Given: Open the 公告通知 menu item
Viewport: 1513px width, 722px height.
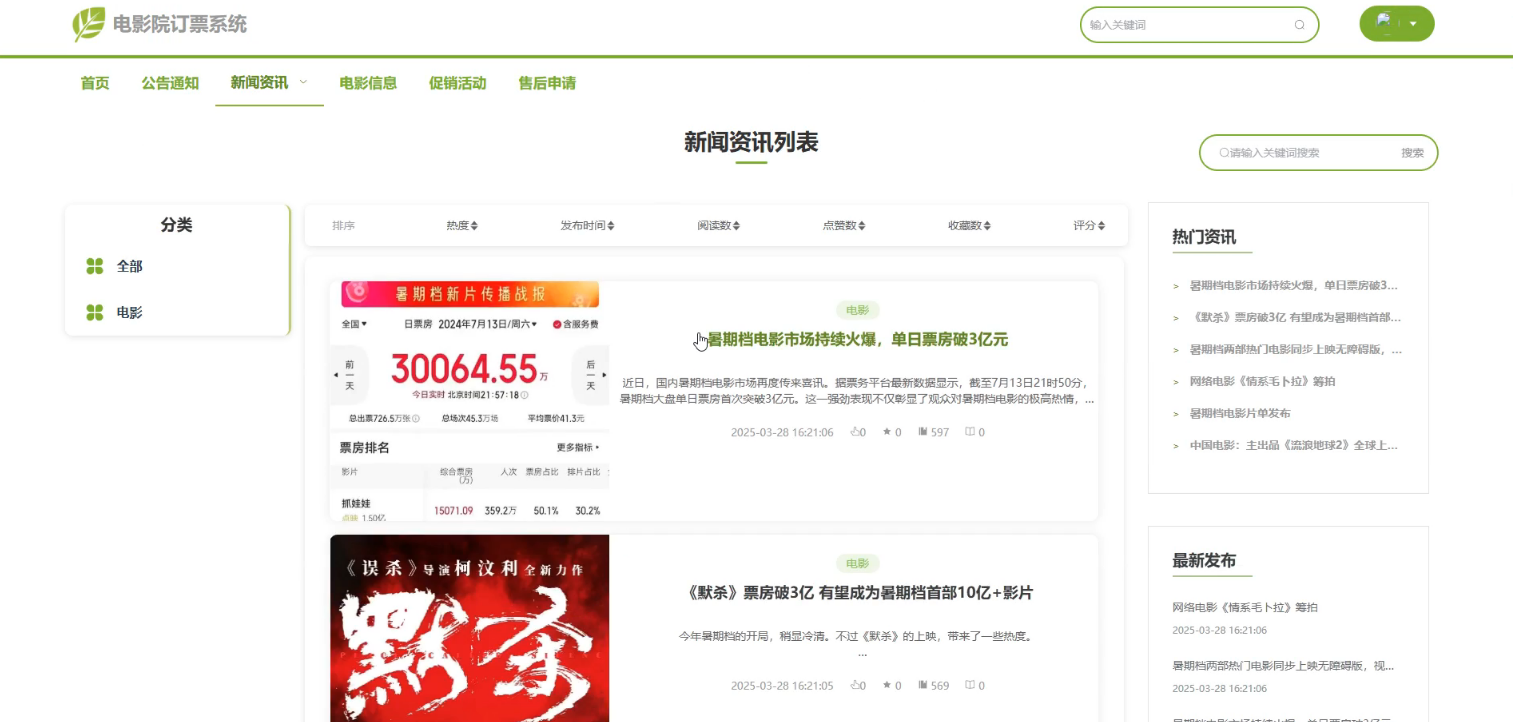Looking at the screenshot, I should coord(170,83).
